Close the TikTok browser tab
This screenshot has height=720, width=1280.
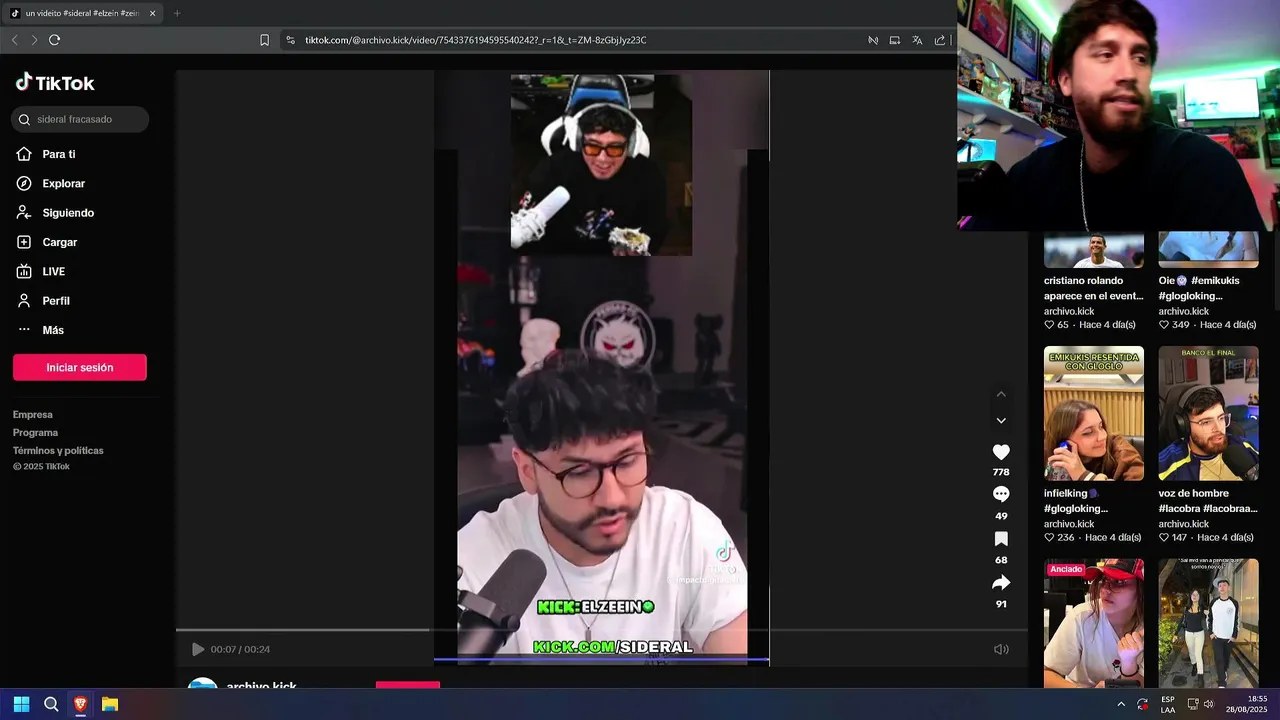pyautogui.click(x=152, y=13)
